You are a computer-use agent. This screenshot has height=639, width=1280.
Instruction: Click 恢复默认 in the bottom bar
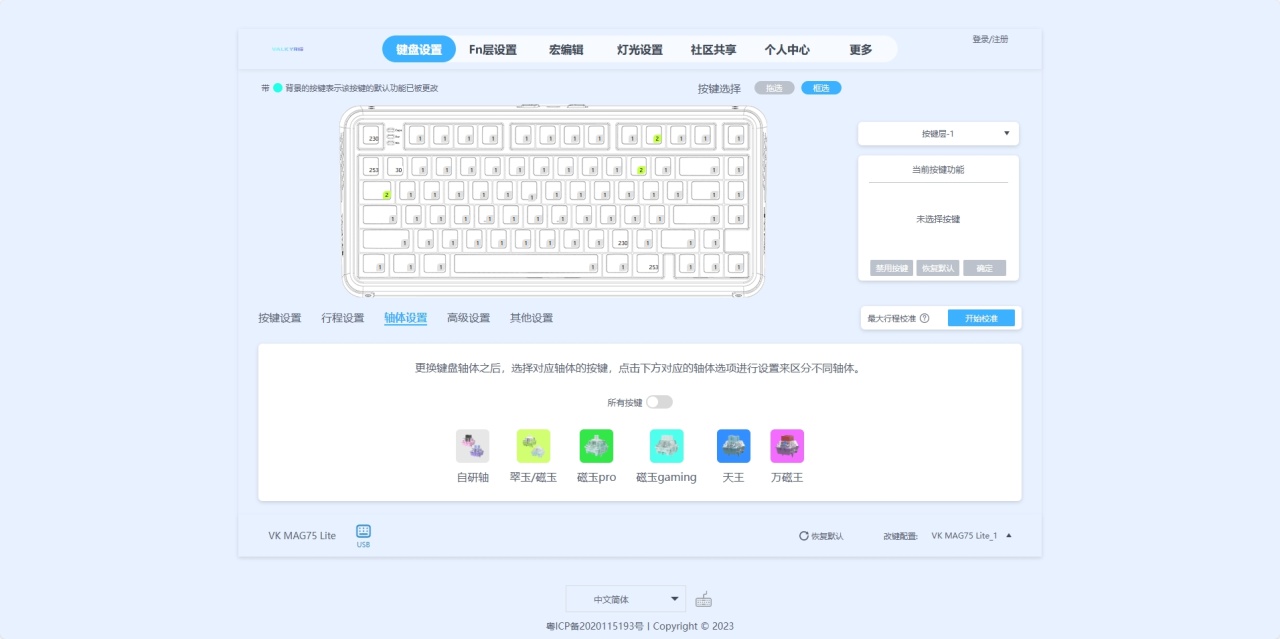click(x=821, y=536)
